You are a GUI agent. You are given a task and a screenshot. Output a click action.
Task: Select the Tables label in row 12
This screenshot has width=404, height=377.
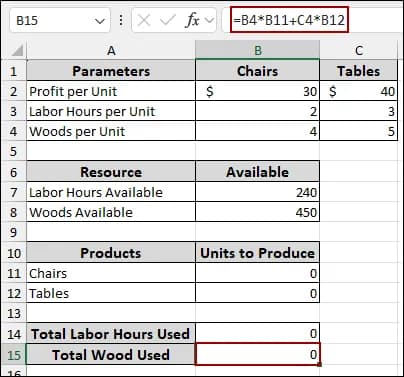pos(111,293)
